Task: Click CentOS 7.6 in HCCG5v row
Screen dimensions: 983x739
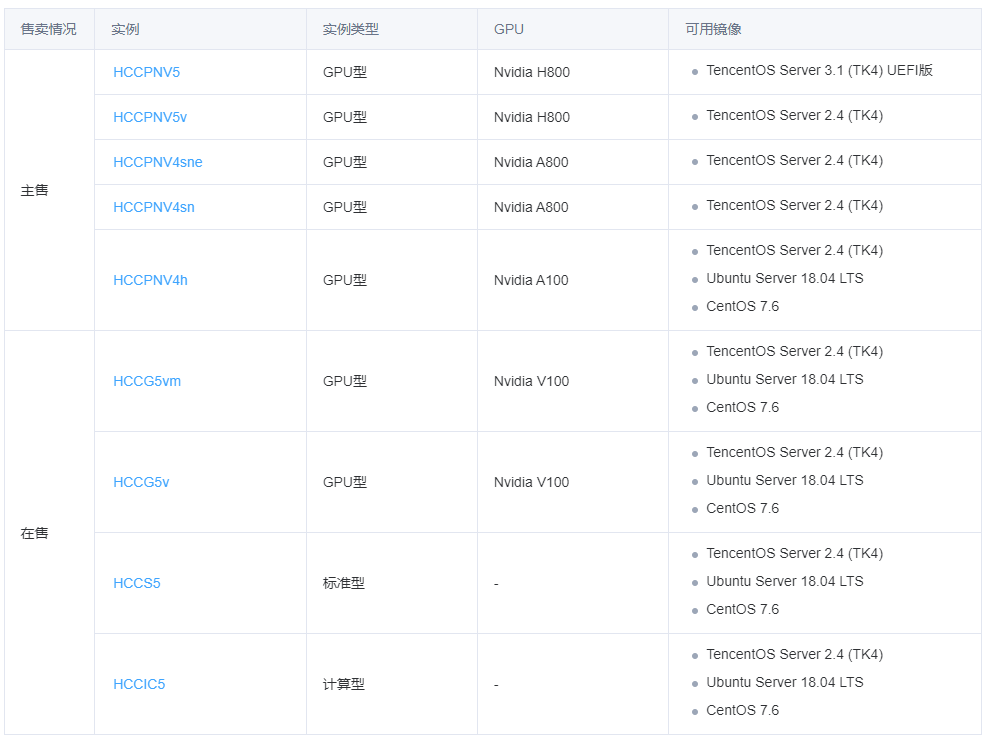Action: [x=742, y=508]
